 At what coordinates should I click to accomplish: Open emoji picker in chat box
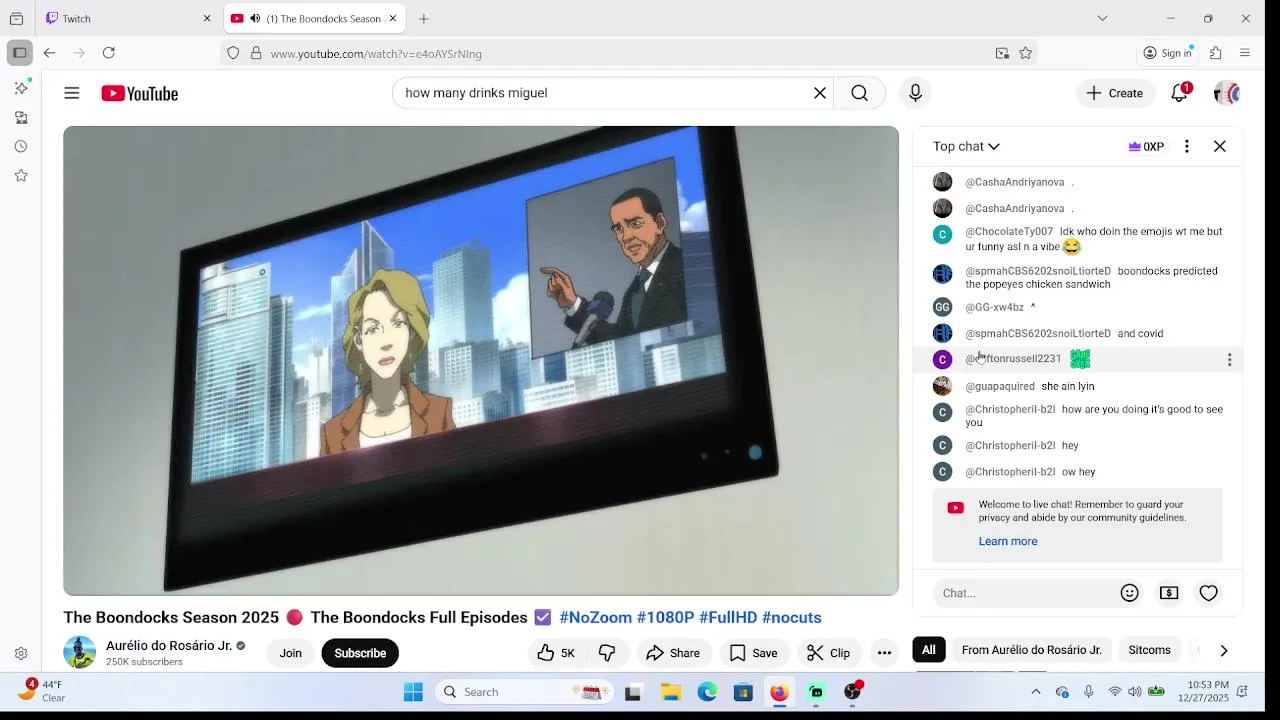1130,593
